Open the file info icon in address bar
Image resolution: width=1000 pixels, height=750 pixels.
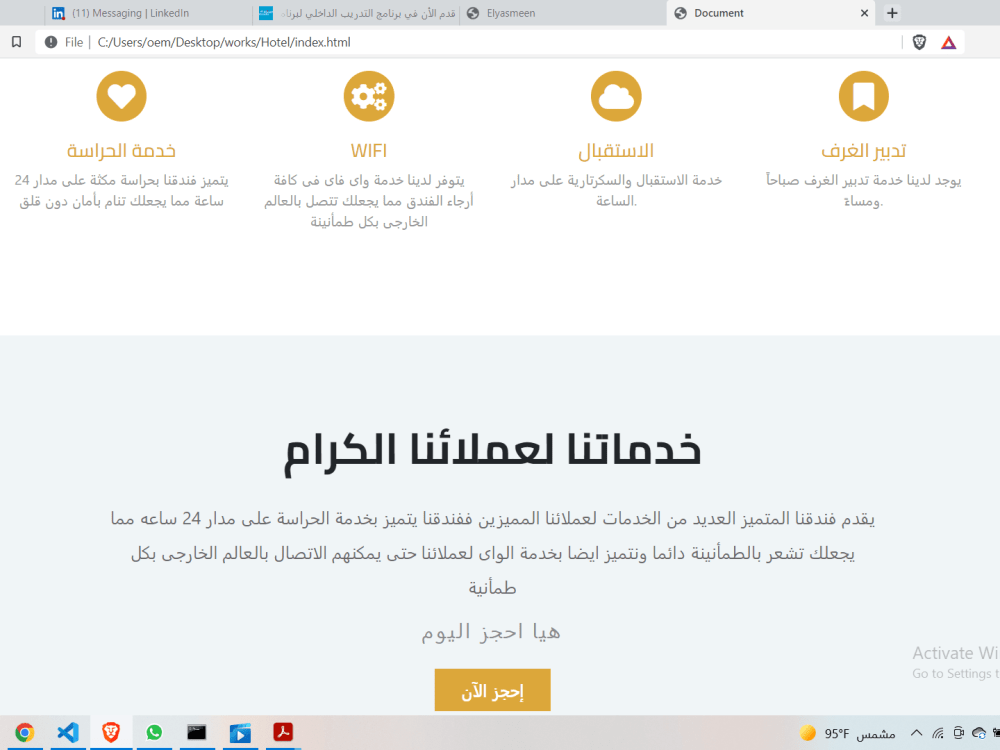point(51,42)
